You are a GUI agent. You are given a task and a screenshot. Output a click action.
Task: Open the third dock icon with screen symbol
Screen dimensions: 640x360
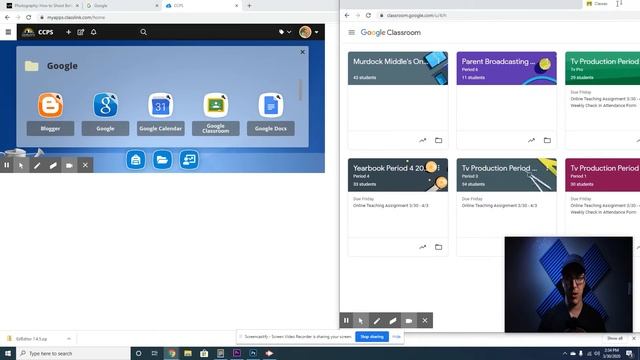pyautogui.click(x=189, y=160)
